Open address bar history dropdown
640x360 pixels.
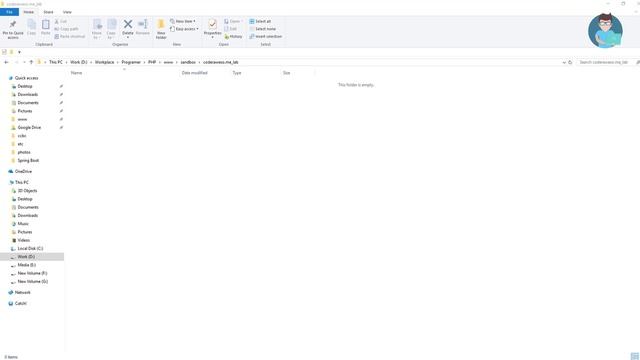point(564,62)
